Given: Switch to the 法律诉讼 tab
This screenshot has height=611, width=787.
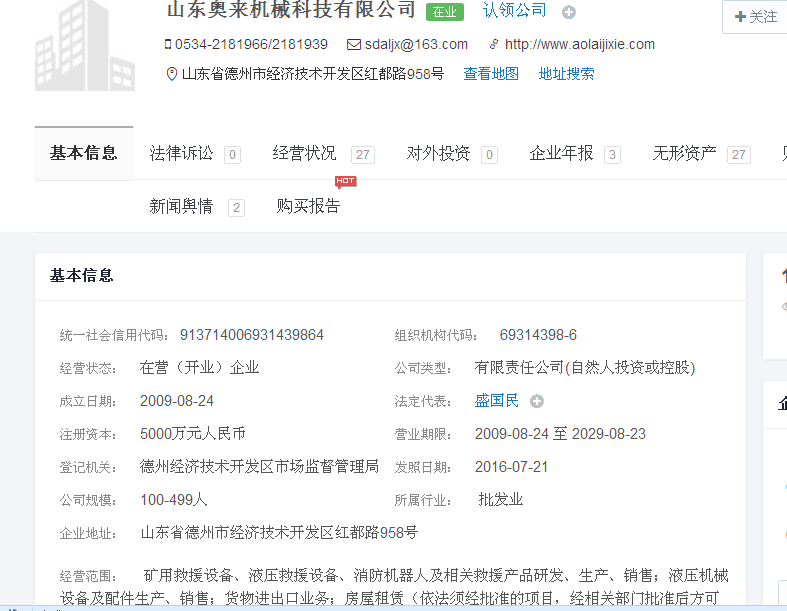Looking at the screenshot, I should 181,154.
